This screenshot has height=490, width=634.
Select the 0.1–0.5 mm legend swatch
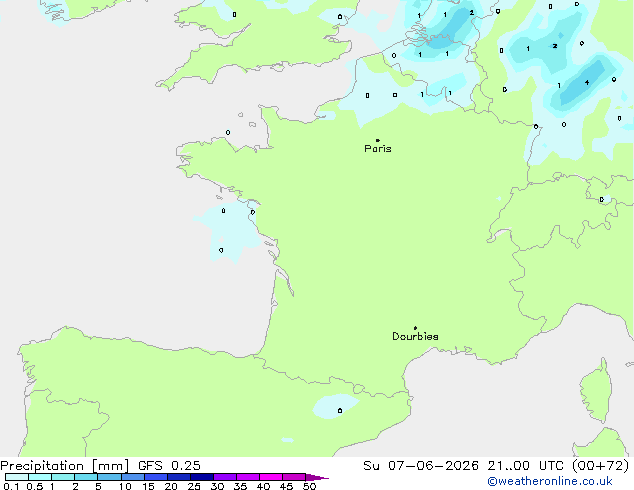17,477
